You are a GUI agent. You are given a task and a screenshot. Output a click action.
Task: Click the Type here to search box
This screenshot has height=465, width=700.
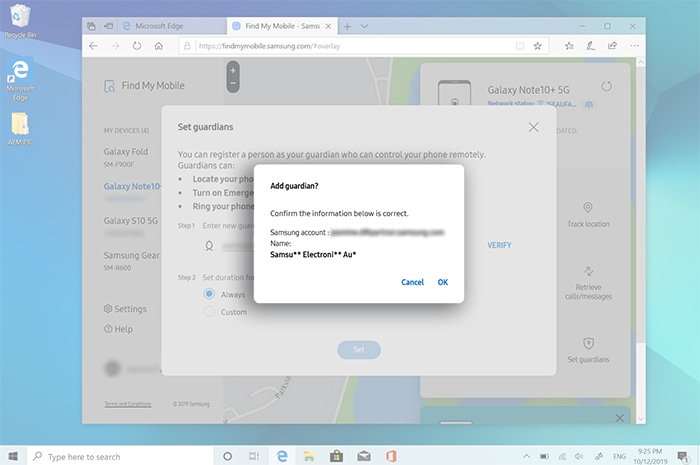tap(121, 457)
